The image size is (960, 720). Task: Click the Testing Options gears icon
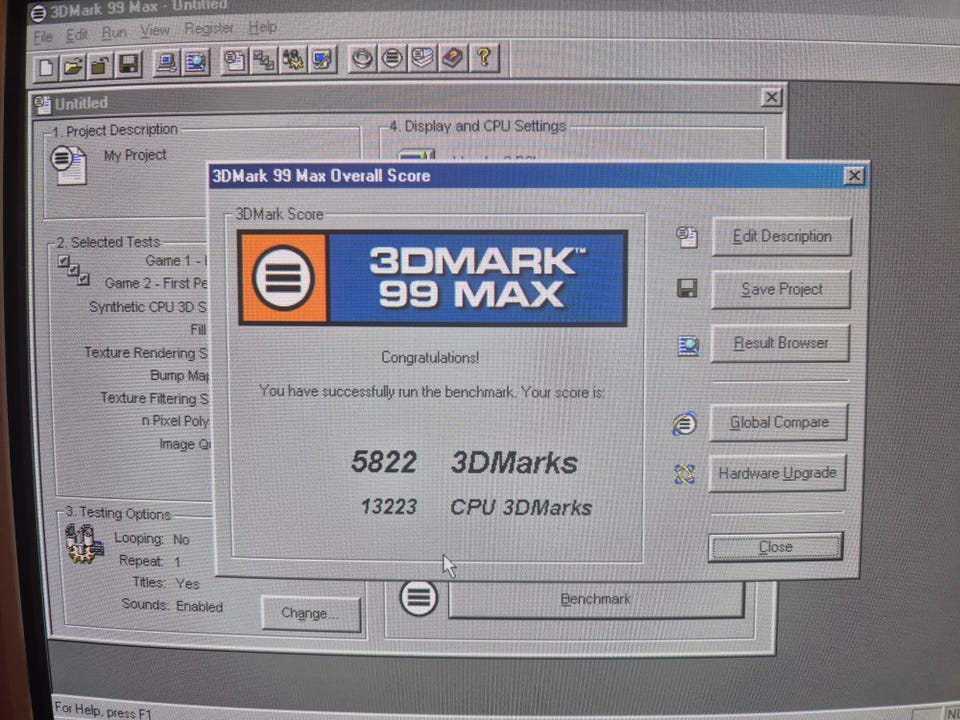(x=83, y=543)
